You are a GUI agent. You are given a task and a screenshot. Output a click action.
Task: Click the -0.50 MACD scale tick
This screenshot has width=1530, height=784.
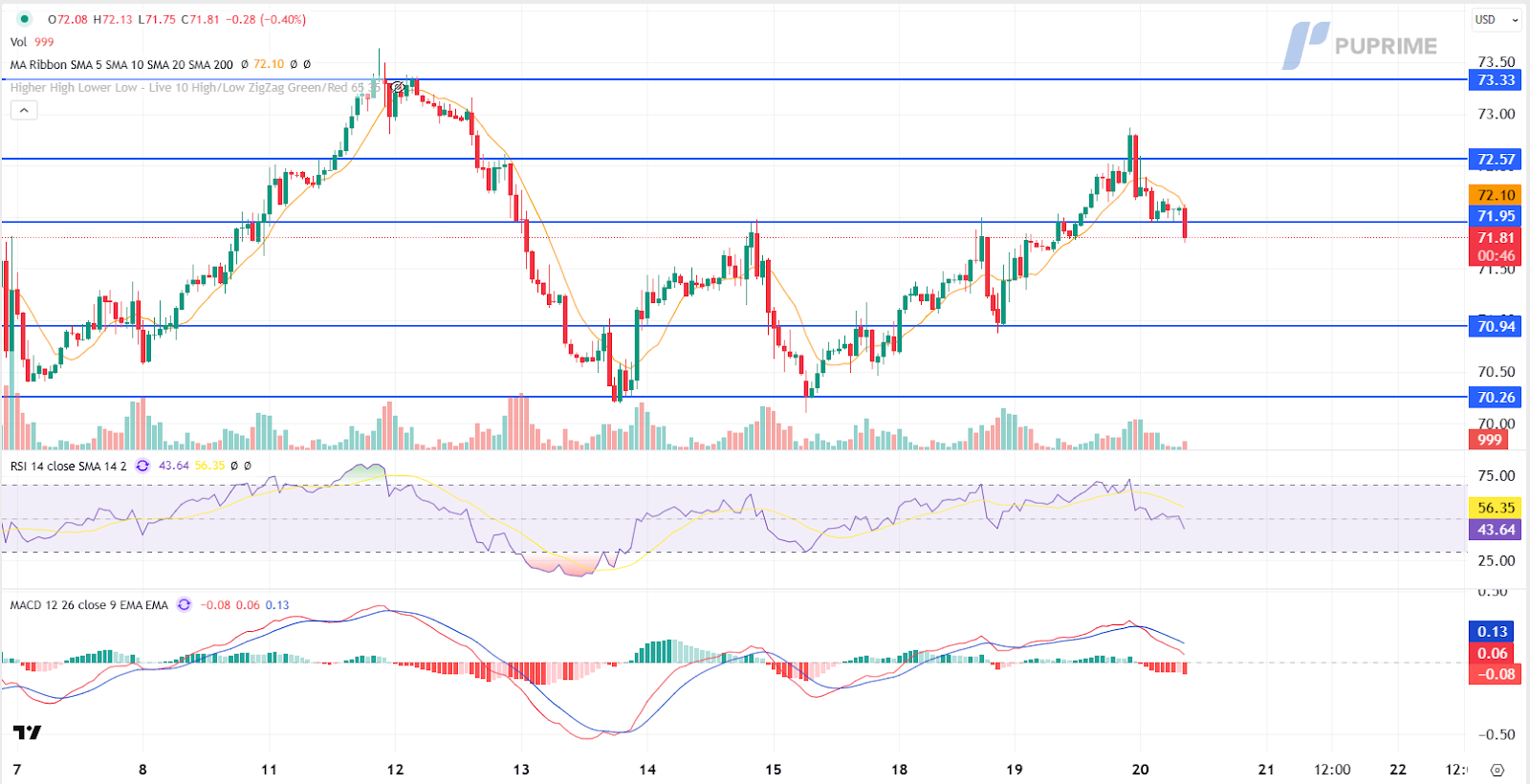tap(1497, 734)
